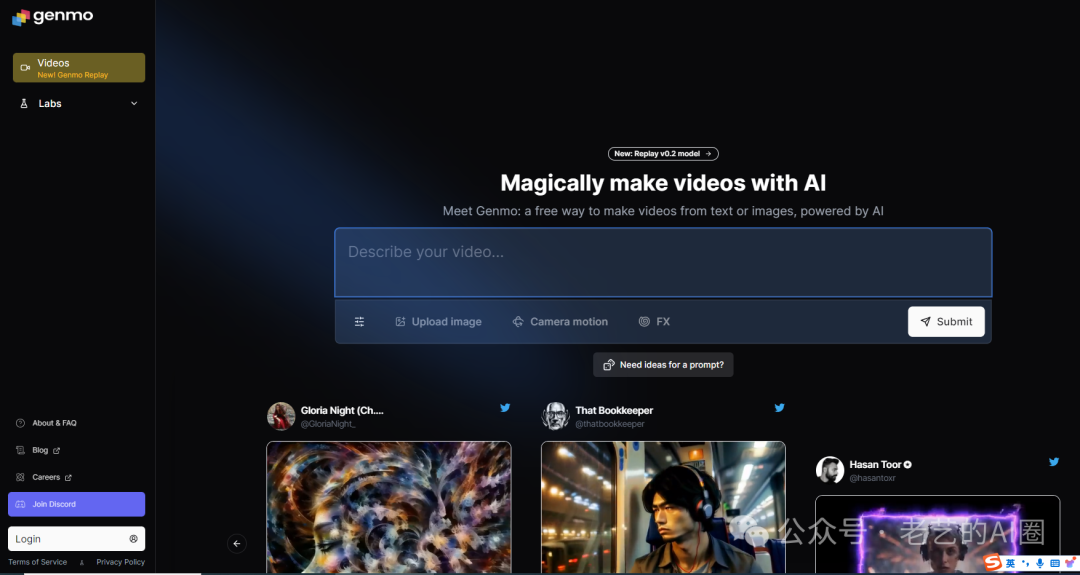This screenshot has height=575, width=1080.
Task: Click the Twitter icon on That Bookkeeper's card
Action: point(780,408)
